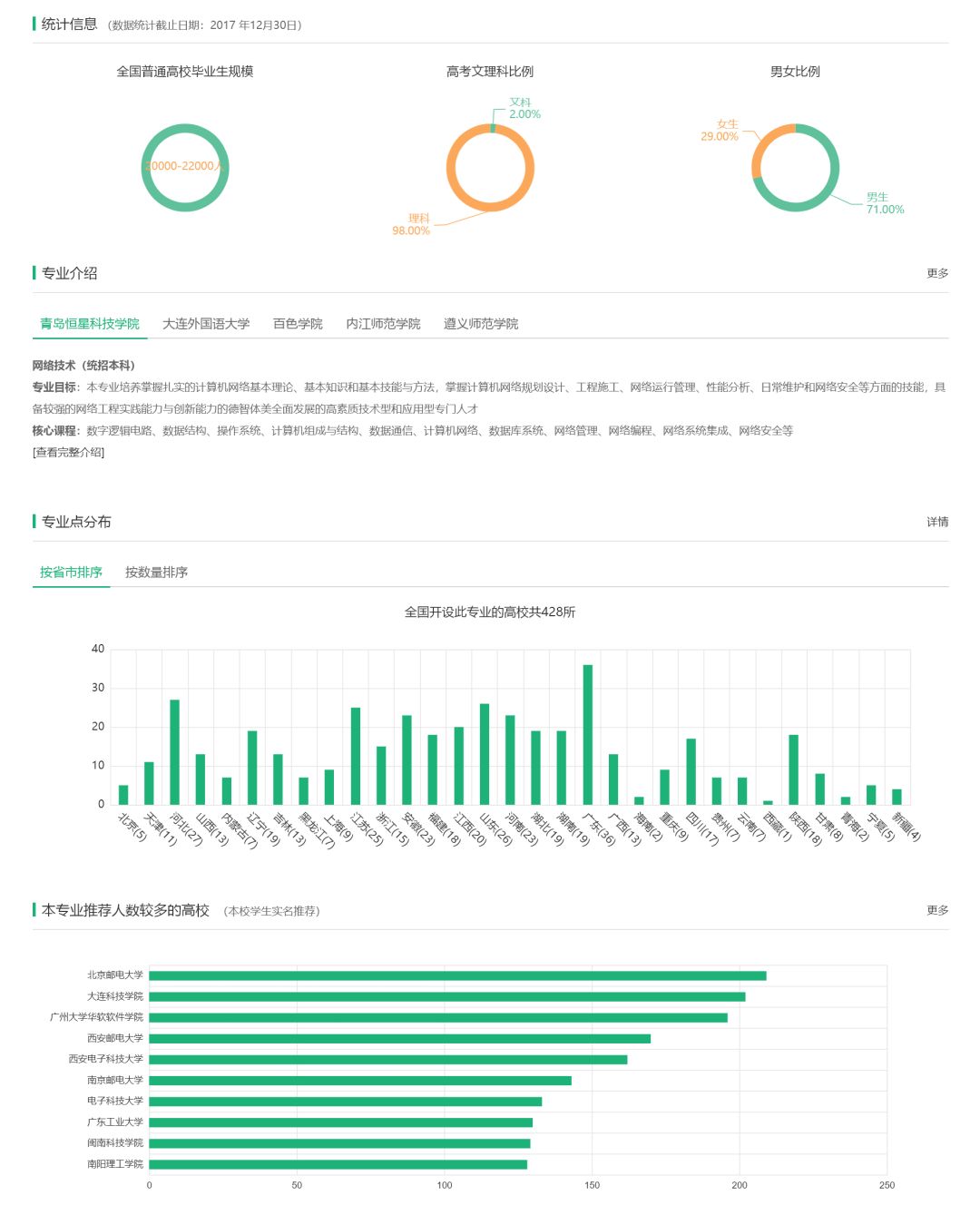
Task: Switch to the 遵义师范学院 tab
Action: (481, 324)
